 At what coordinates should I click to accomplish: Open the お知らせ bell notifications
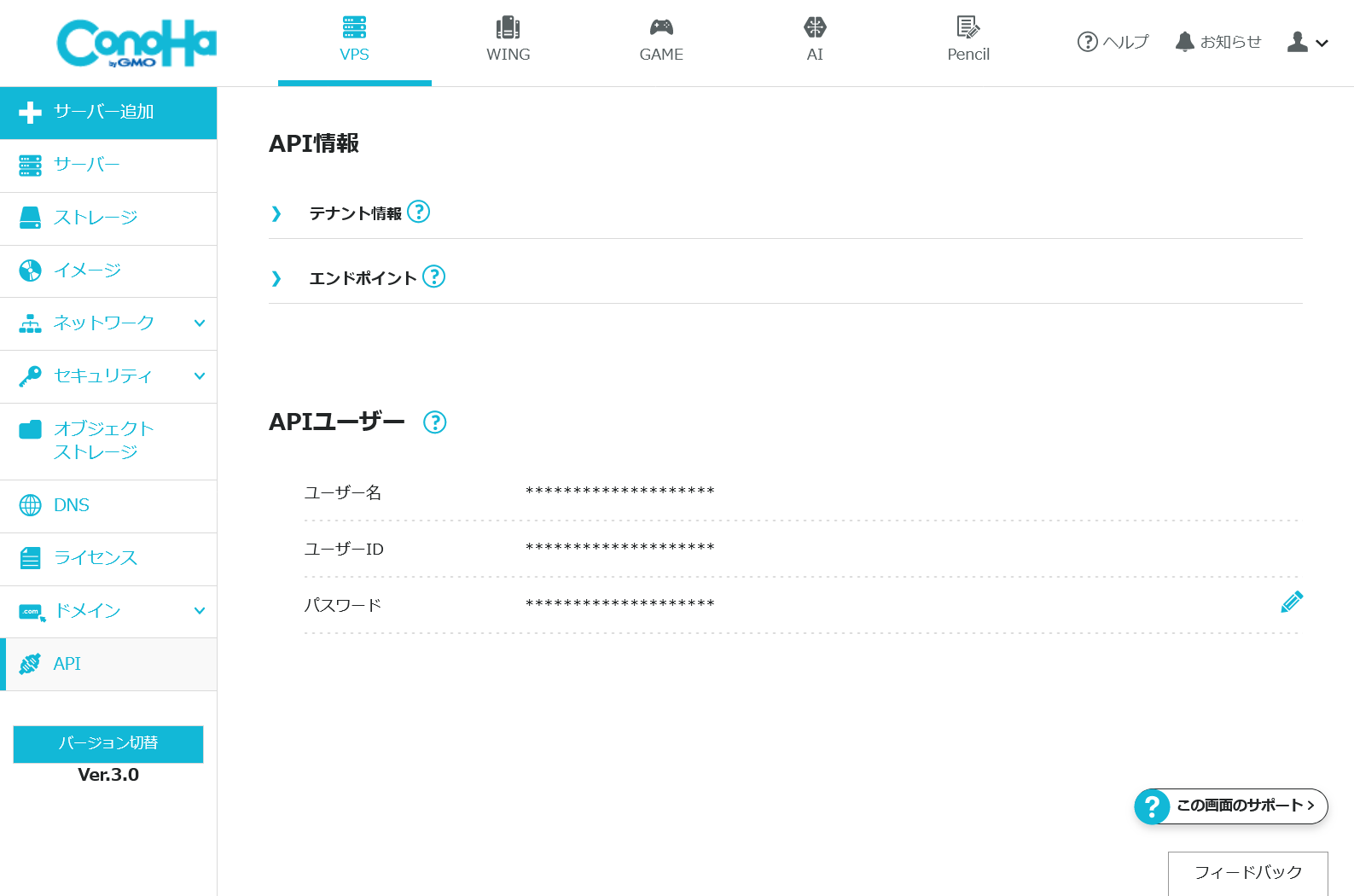[1184, 42]
